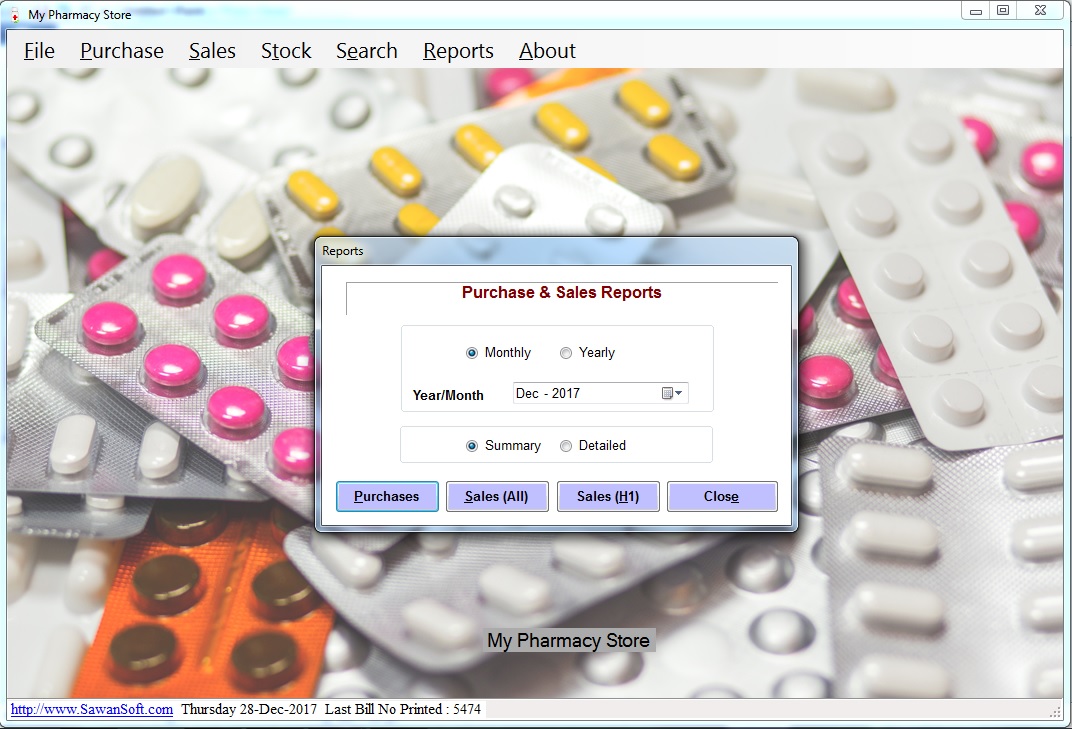The image size is (1072, 729).
Task: Expand the Stock menu
Action: pos(286,51)
